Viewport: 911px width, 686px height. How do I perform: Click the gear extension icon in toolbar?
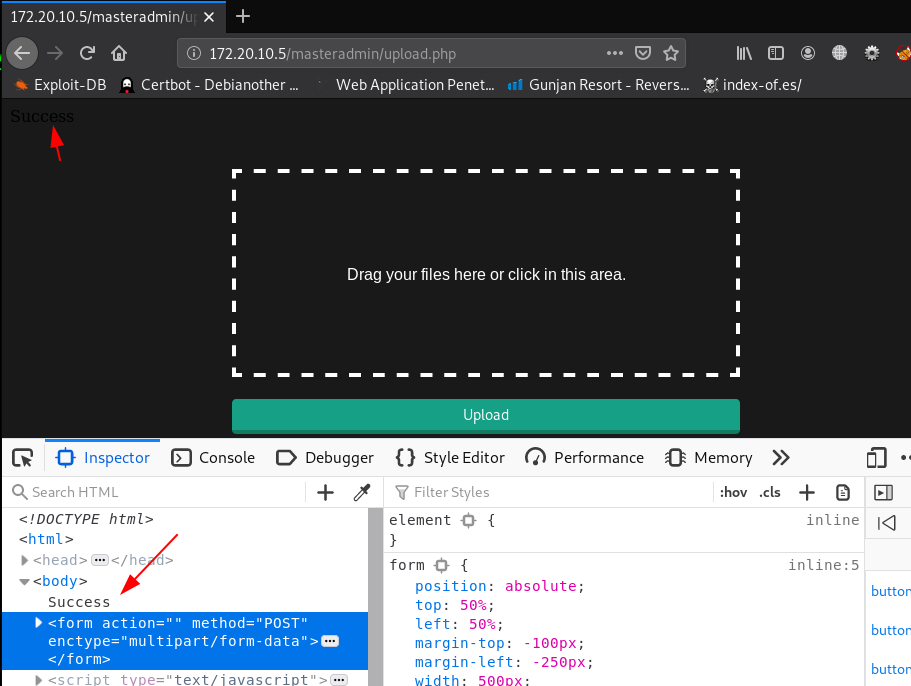pos(872,53)
